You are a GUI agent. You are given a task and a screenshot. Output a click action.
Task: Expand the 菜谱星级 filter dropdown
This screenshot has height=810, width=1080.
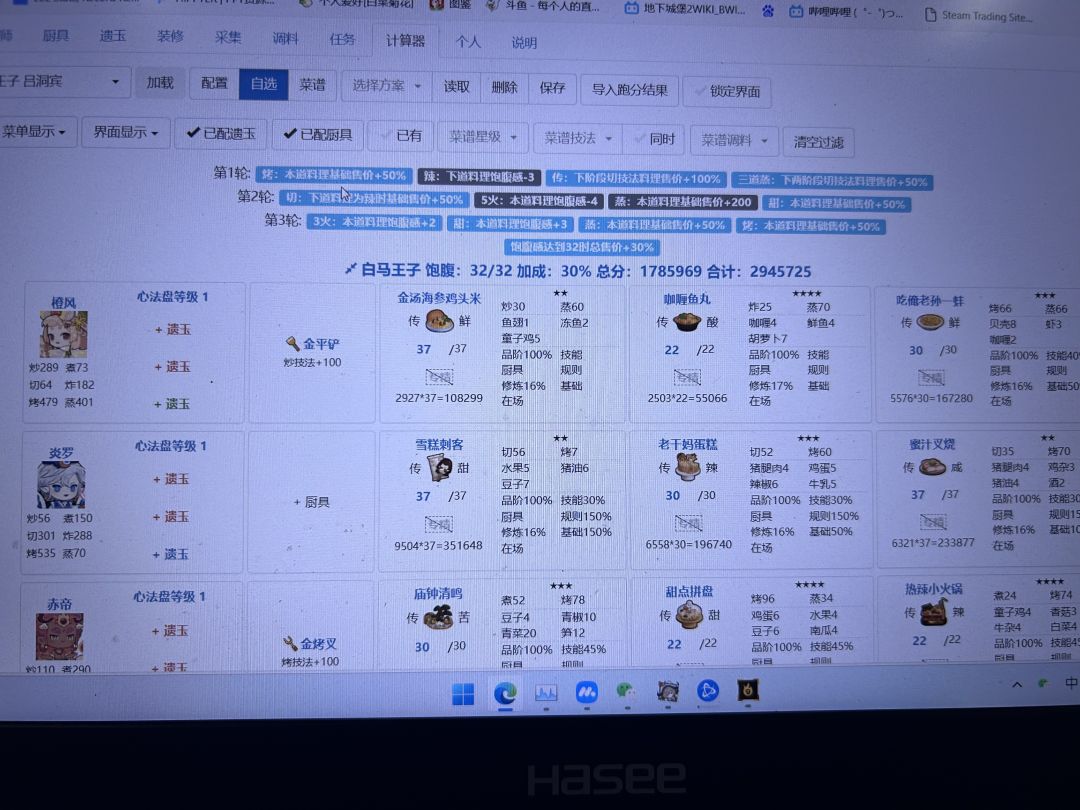[483, 137]
